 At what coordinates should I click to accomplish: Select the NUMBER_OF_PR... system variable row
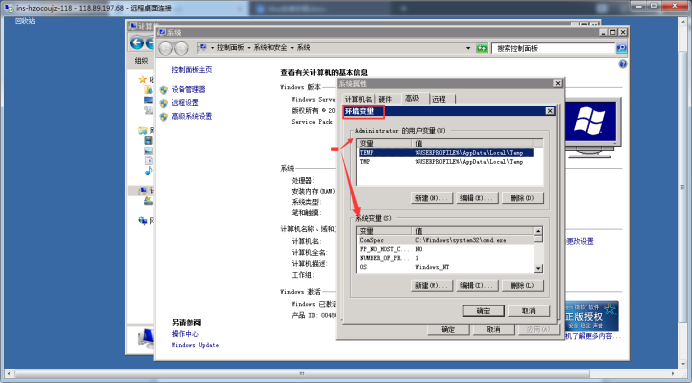click(446, 258)
